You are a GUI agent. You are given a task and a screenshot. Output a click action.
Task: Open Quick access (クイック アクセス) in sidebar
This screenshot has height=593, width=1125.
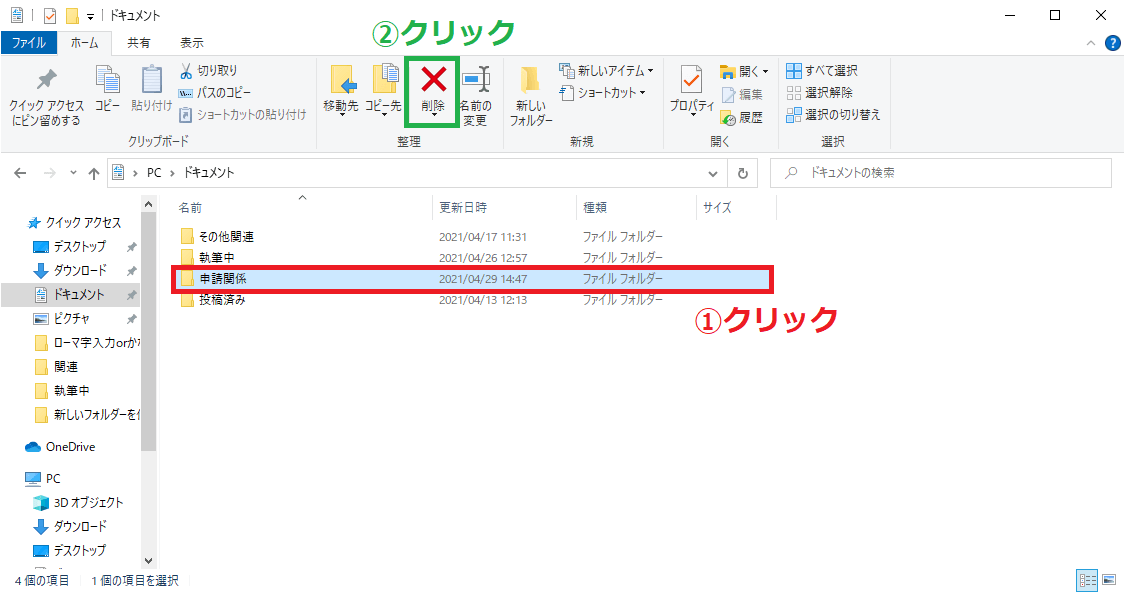click(x=75, y=223)
